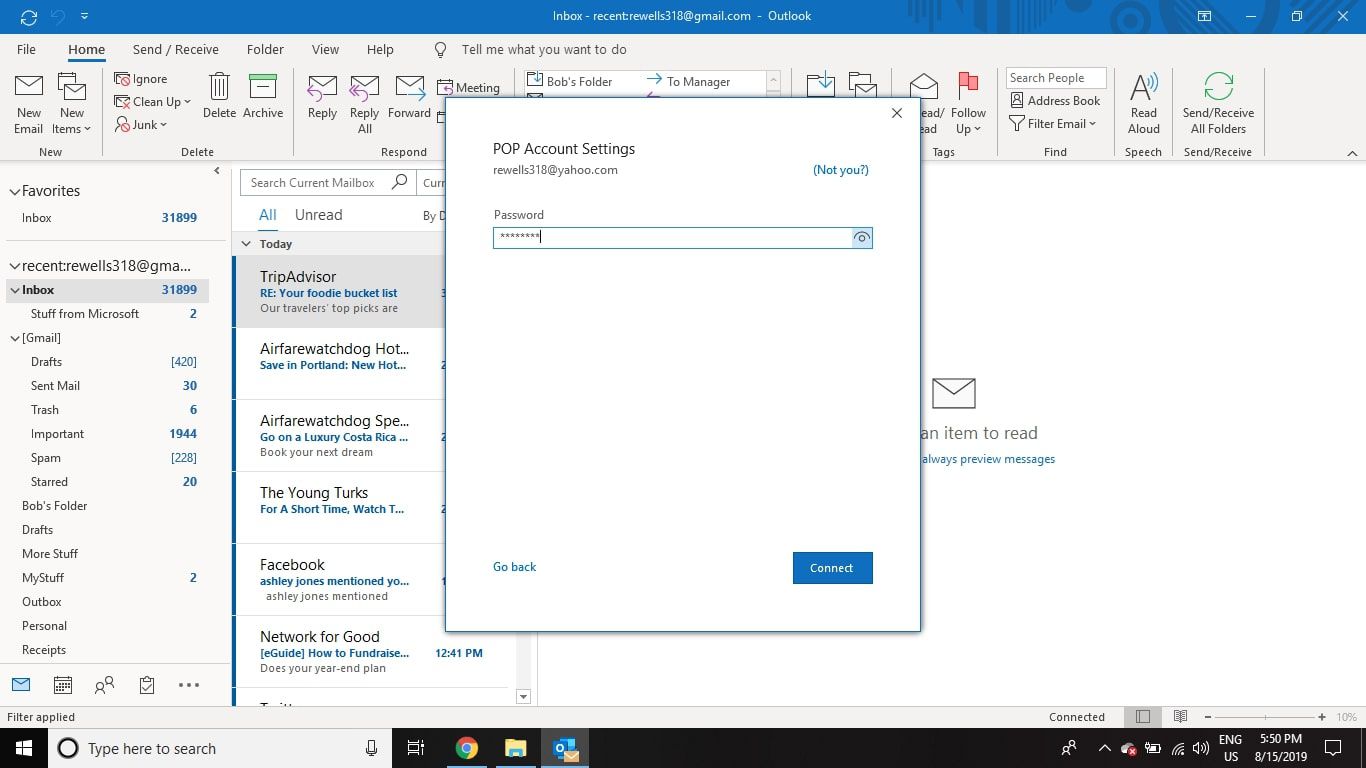Delete the selected message
Image resolution: width=1366 pixels, height=768 pixels.
coord(219,97)
